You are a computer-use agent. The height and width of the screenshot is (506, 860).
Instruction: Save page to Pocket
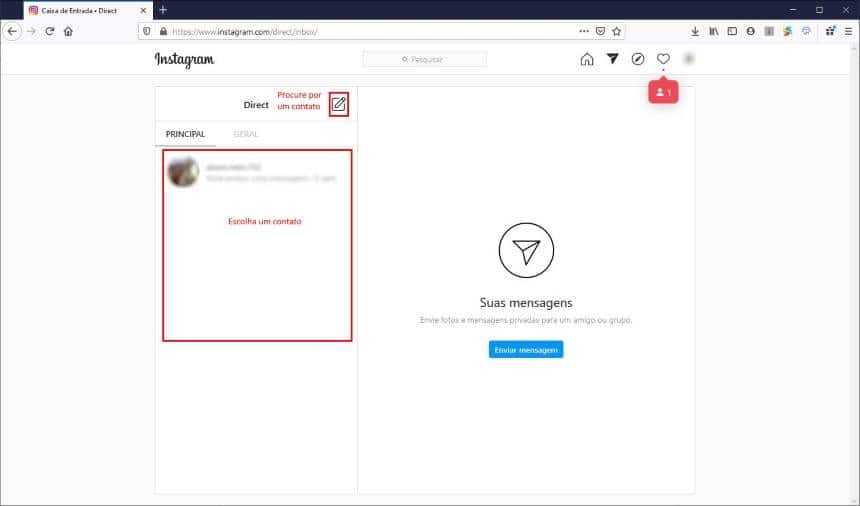(x=601, y=31)
